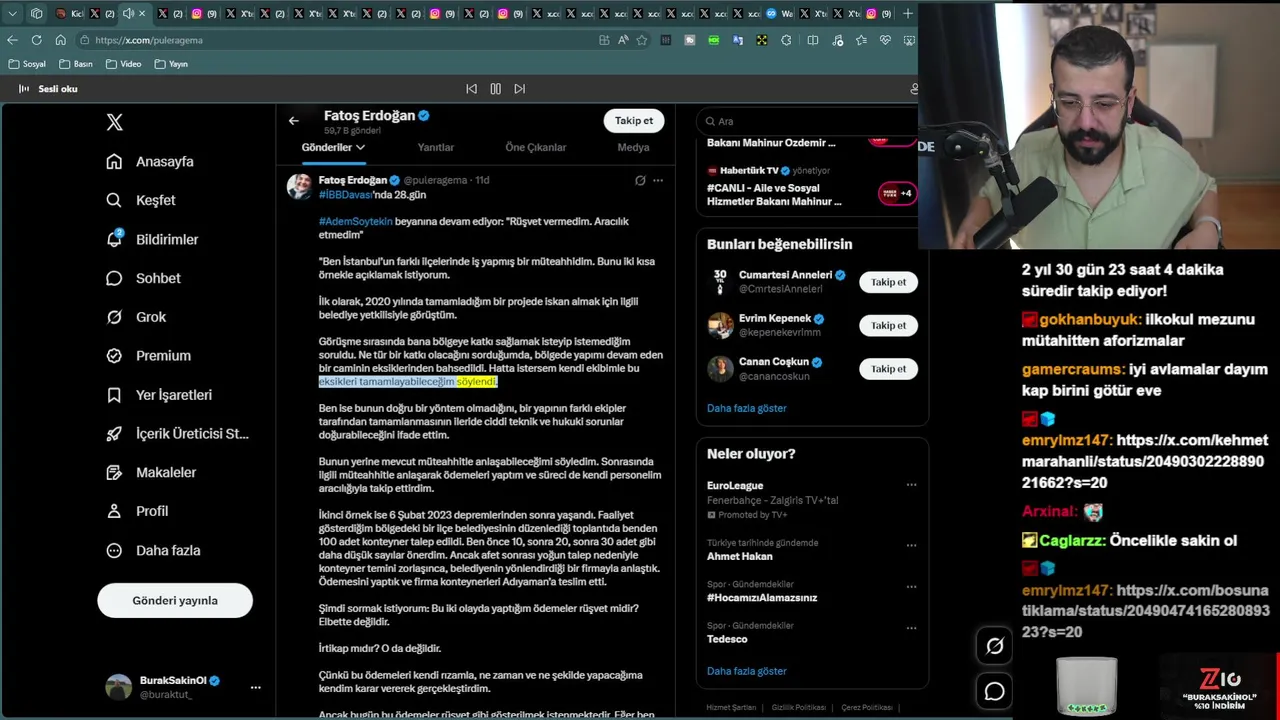Open Bildirimler notifications
1280x720 pixels.
153,239
